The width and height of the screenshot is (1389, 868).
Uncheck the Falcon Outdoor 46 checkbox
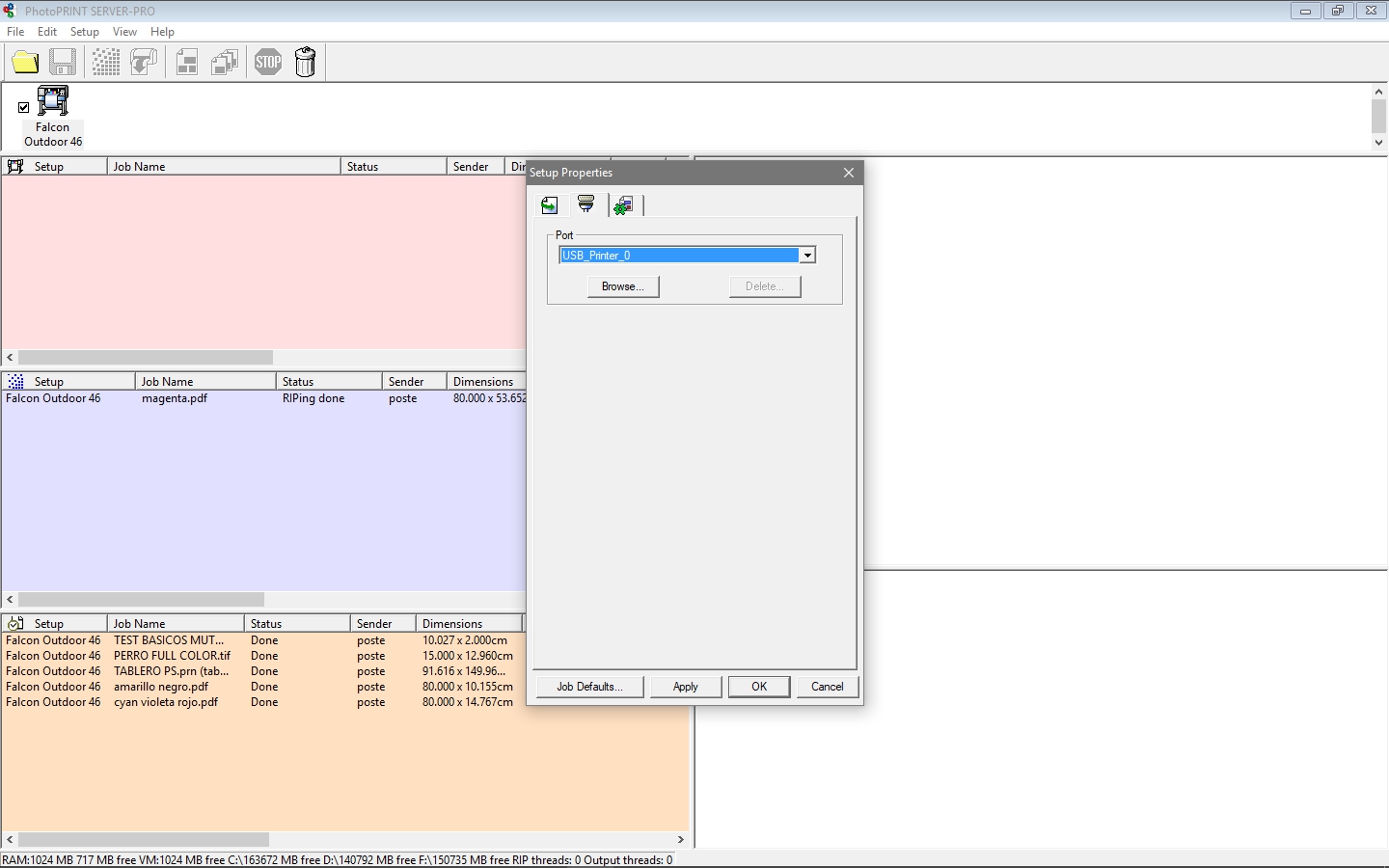[x=24, y=108]
